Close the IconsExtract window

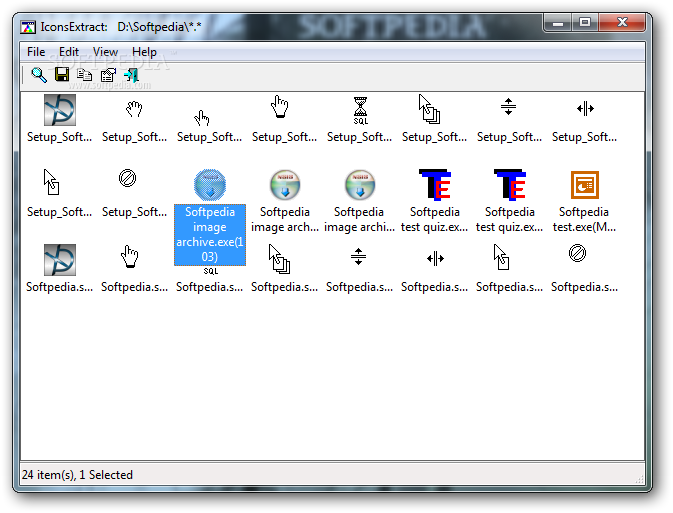(x=622, y=23)
